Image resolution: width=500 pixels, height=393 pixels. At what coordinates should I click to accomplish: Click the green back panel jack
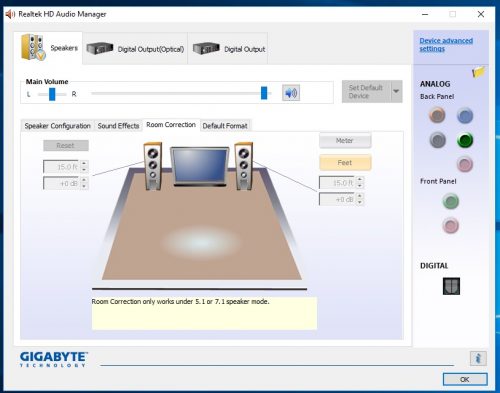(x=465, y=140)
